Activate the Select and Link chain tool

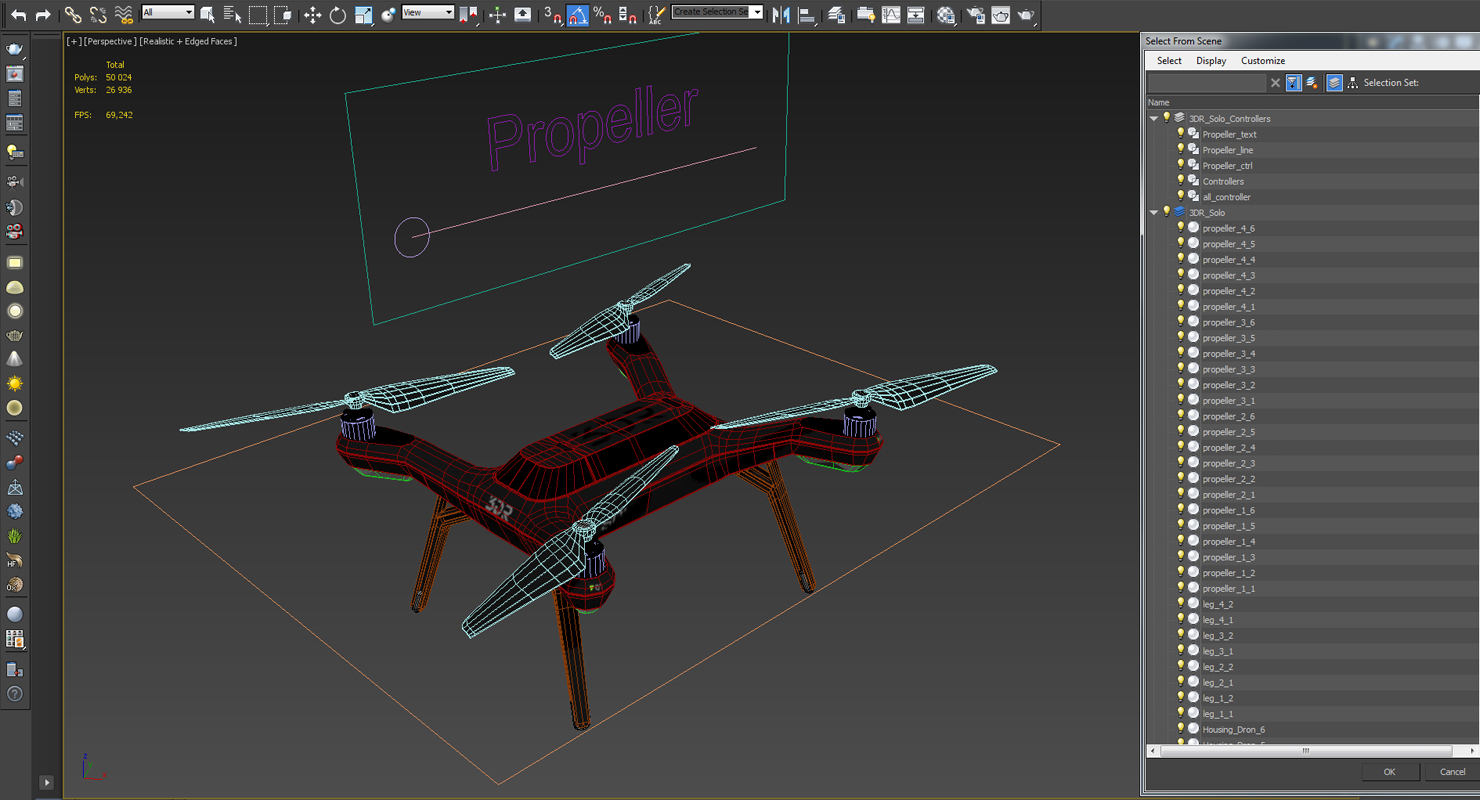click(x=73, y=14)
